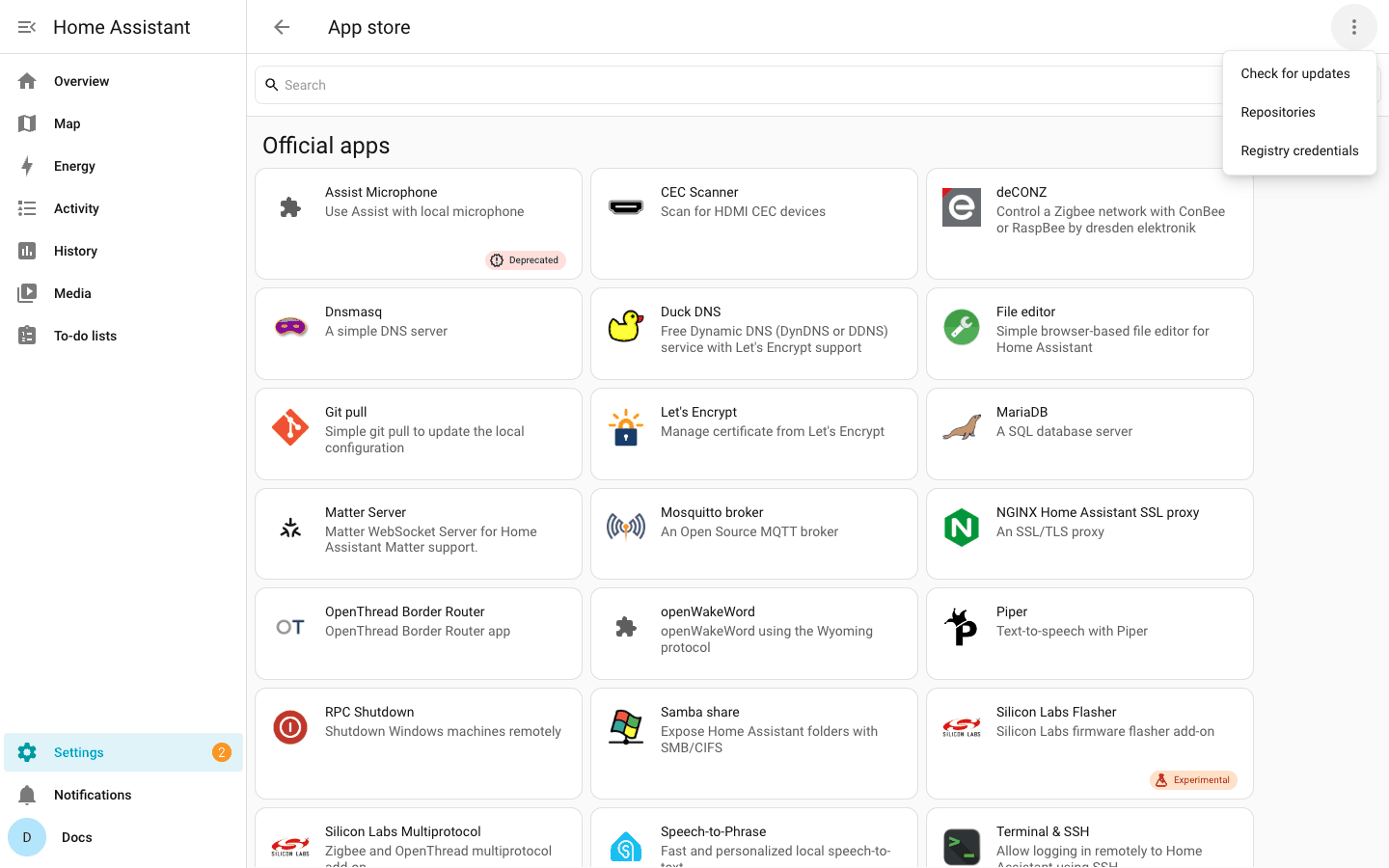Image resolution: width=1389 pixels, height=868 pixels.
Task: Click the Samba share Windows flag icon
Action: (626, 727)
